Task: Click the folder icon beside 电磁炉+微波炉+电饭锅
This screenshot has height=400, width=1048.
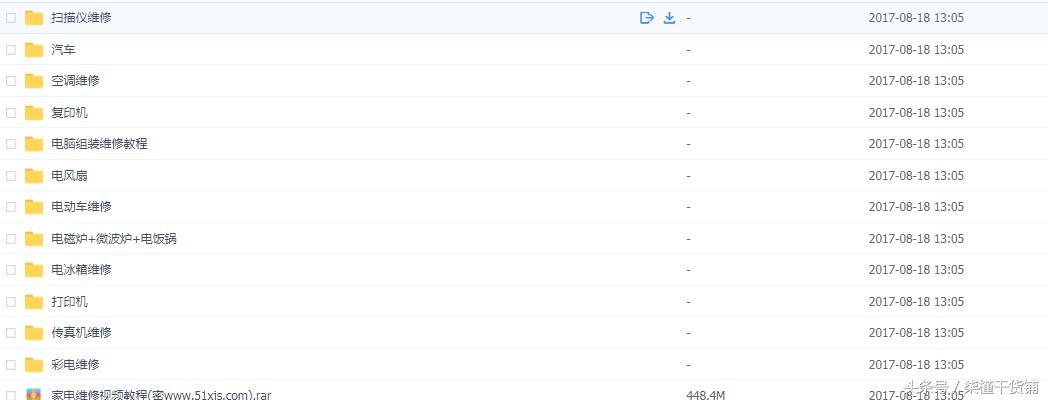Action: click(34, 238)
